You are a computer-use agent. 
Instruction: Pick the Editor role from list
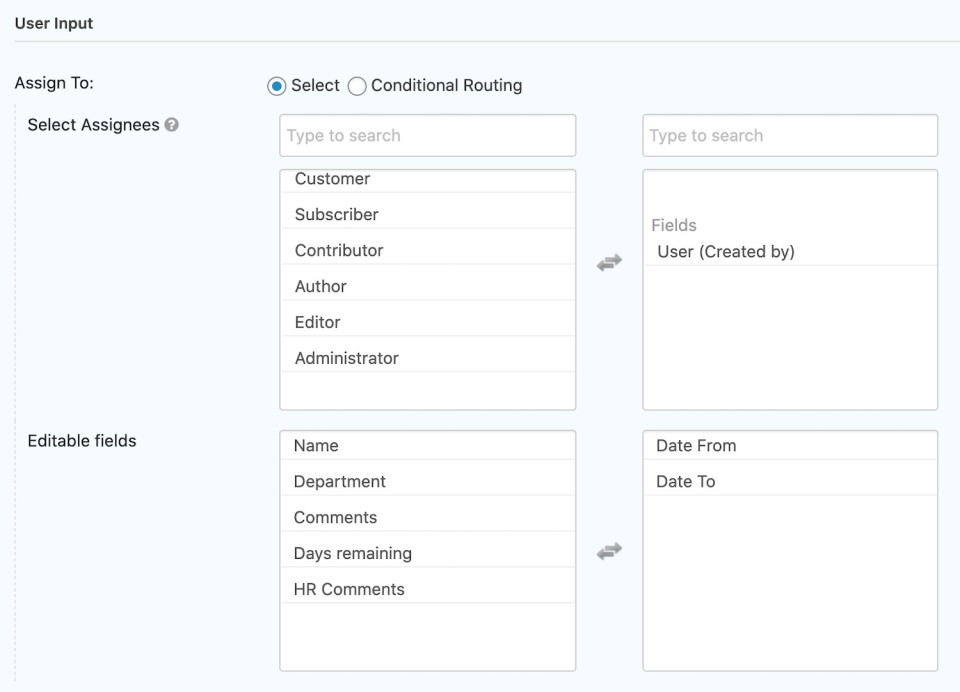tap(317, 322)
